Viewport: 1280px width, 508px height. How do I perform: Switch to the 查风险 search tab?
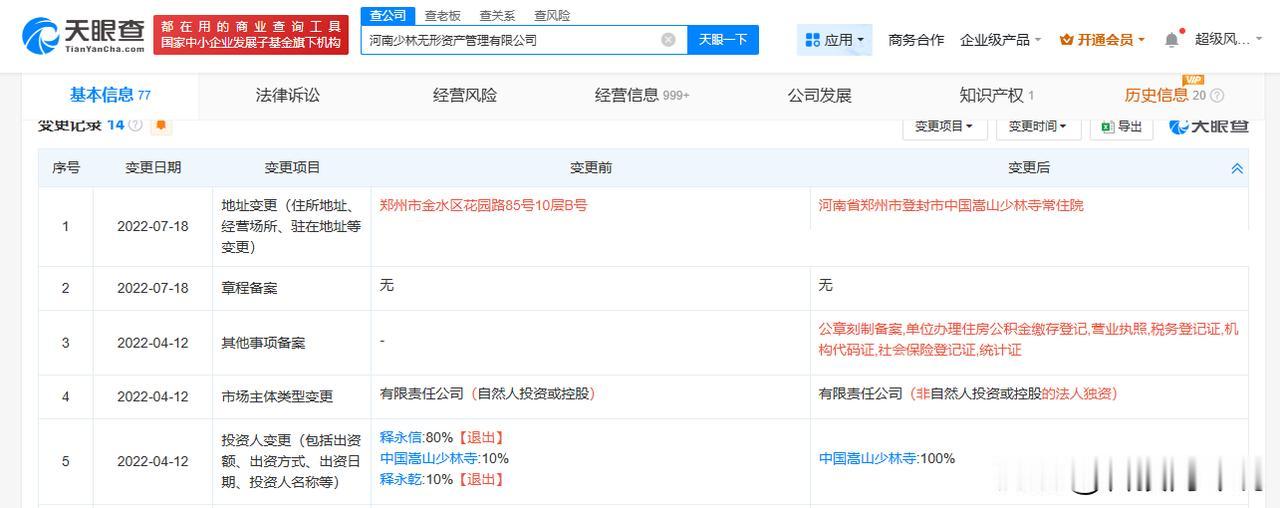552,15
